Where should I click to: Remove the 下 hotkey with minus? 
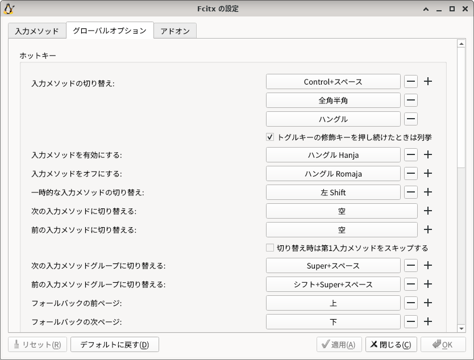411,322
